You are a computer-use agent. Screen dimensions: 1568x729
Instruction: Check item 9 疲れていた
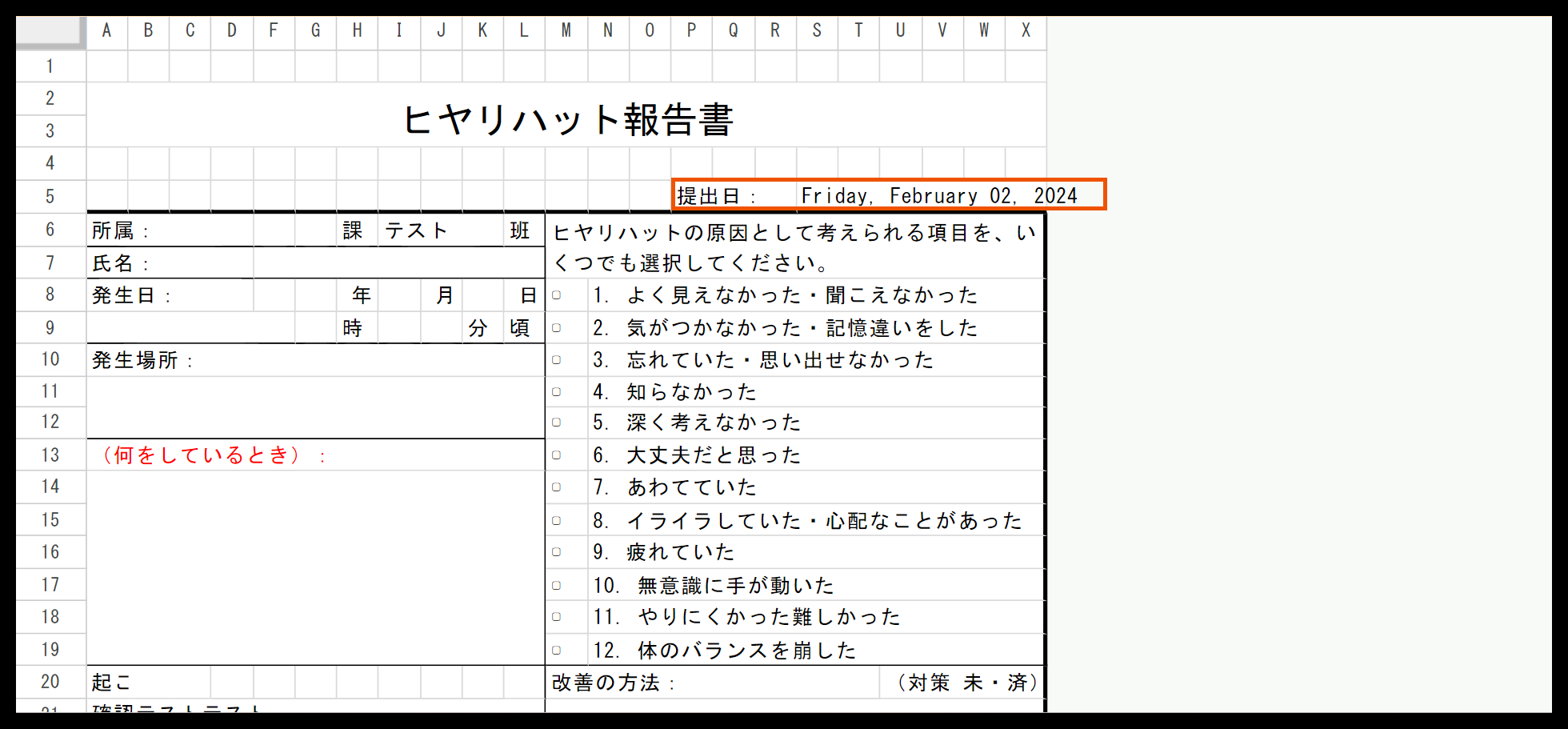[x=558, y=551]
